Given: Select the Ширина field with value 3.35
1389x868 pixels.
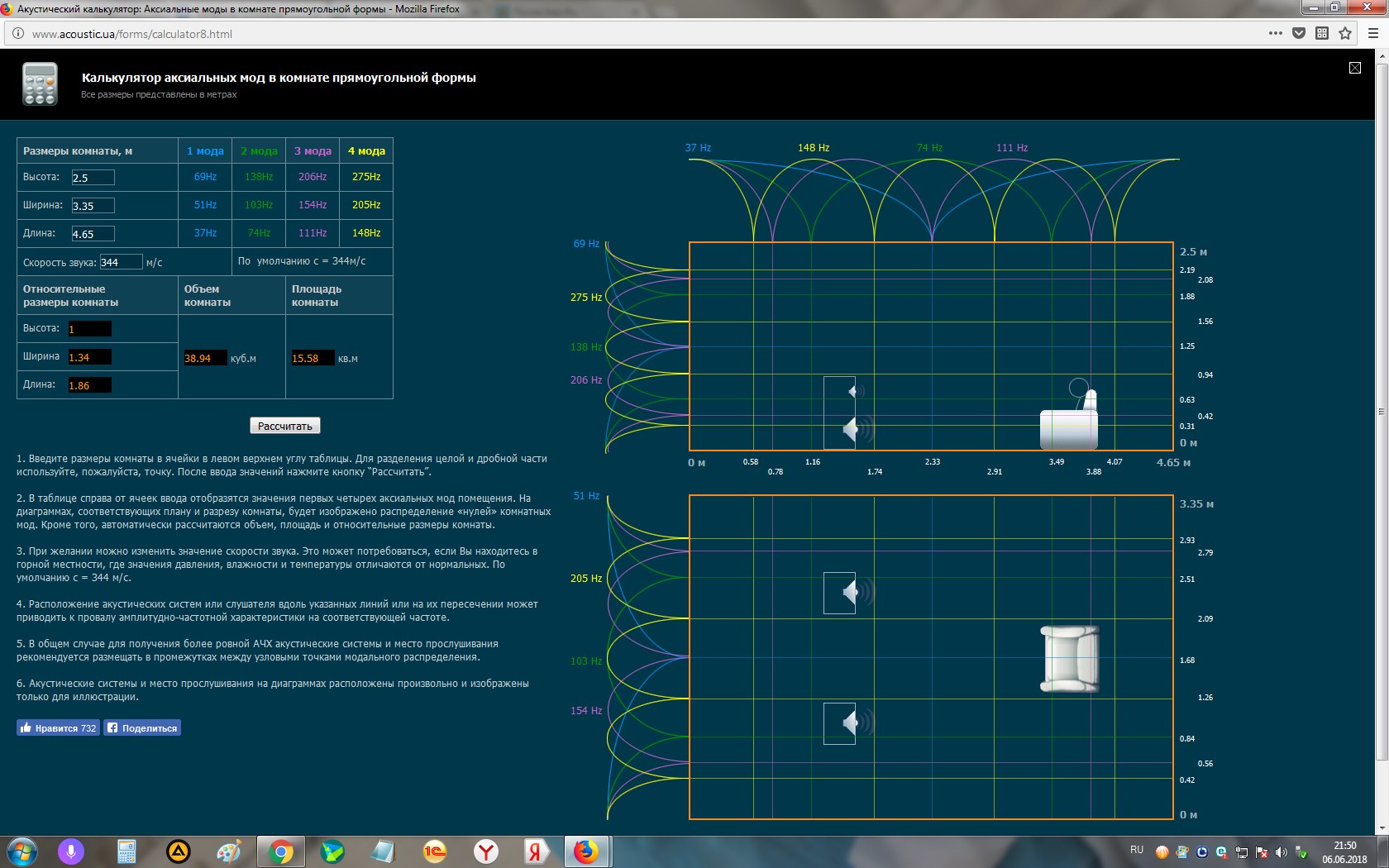Looking at the screenshot, I should (x=93, y=206).
